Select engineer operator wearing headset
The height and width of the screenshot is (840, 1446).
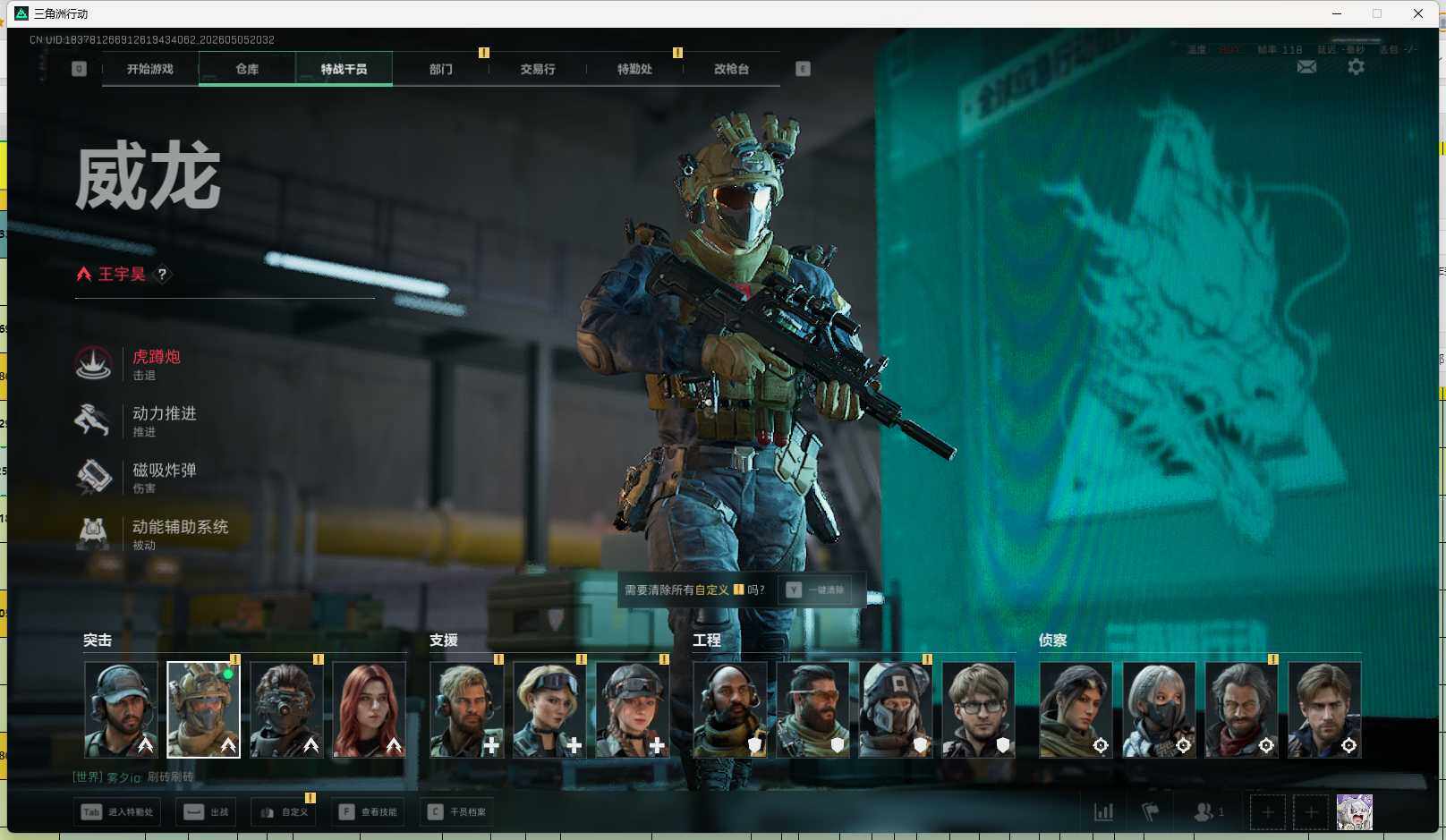point(730,709)
